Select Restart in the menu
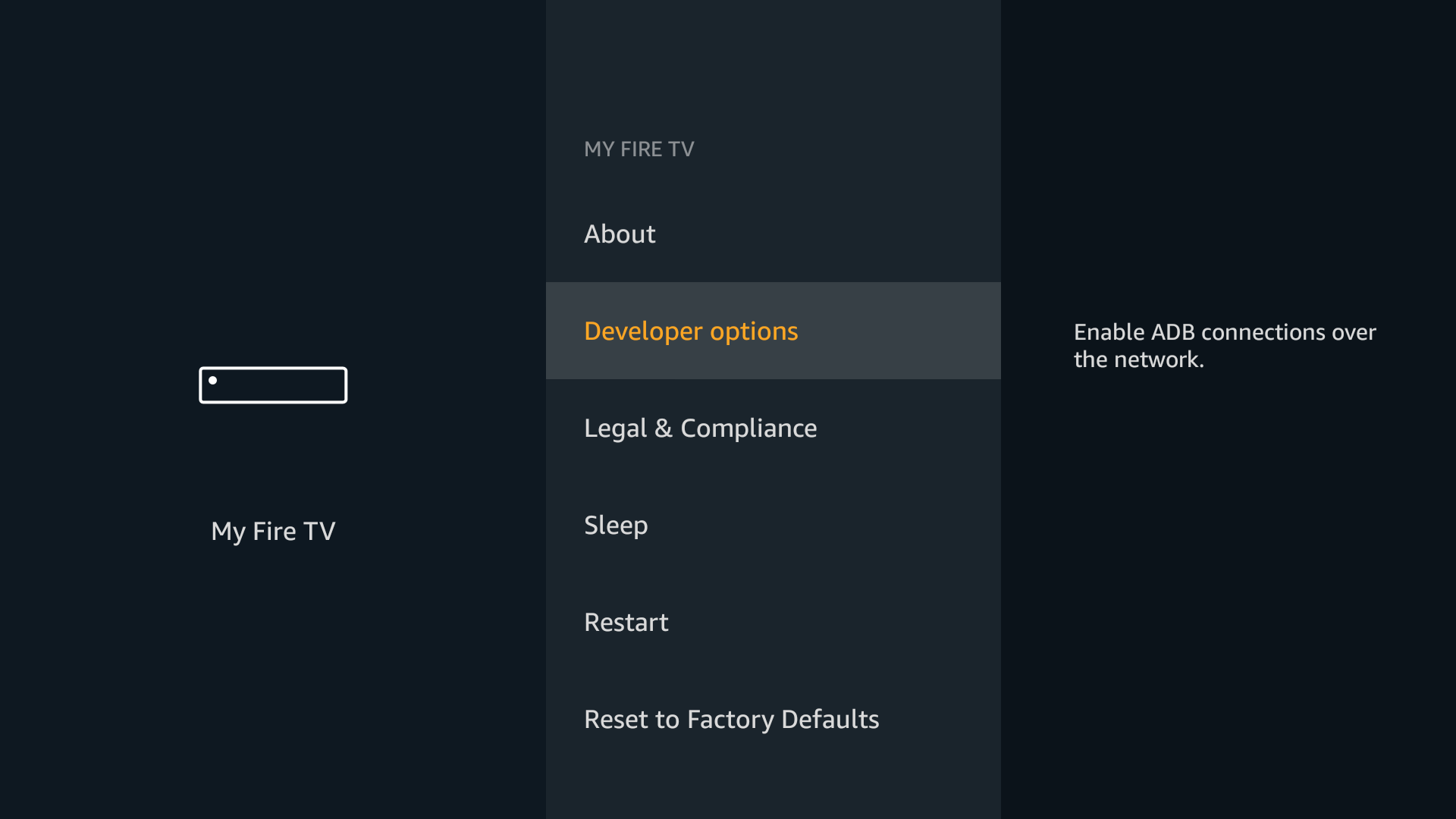This screenshot has width=1456, height=819. click(x=626, y=623)
